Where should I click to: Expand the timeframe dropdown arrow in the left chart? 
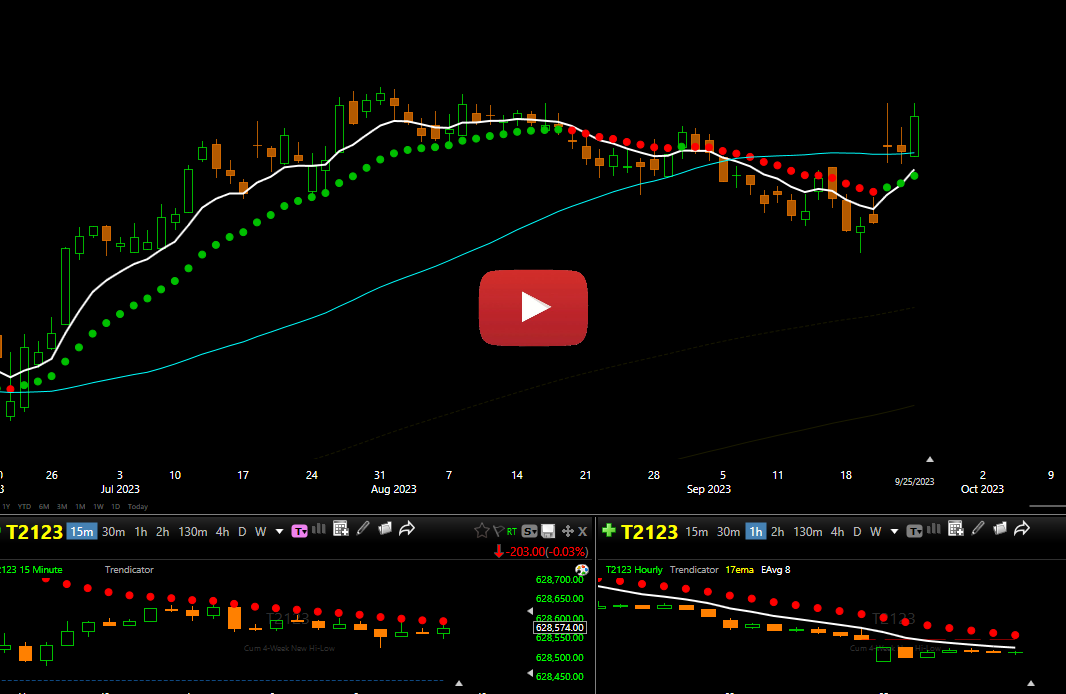[x=279, y=532]
